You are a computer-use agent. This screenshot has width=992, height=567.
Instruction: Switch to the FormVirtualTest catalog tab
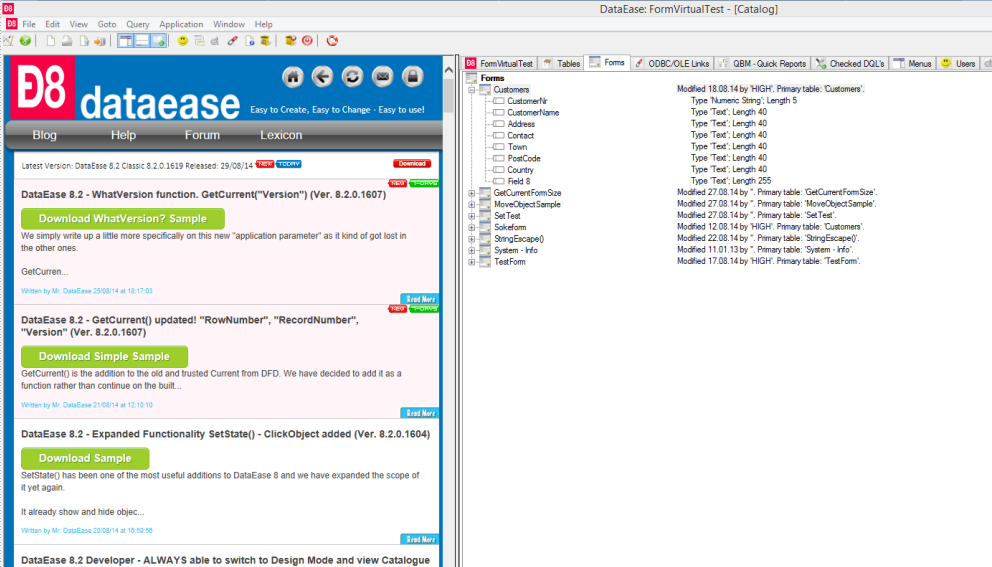(500, 63)
